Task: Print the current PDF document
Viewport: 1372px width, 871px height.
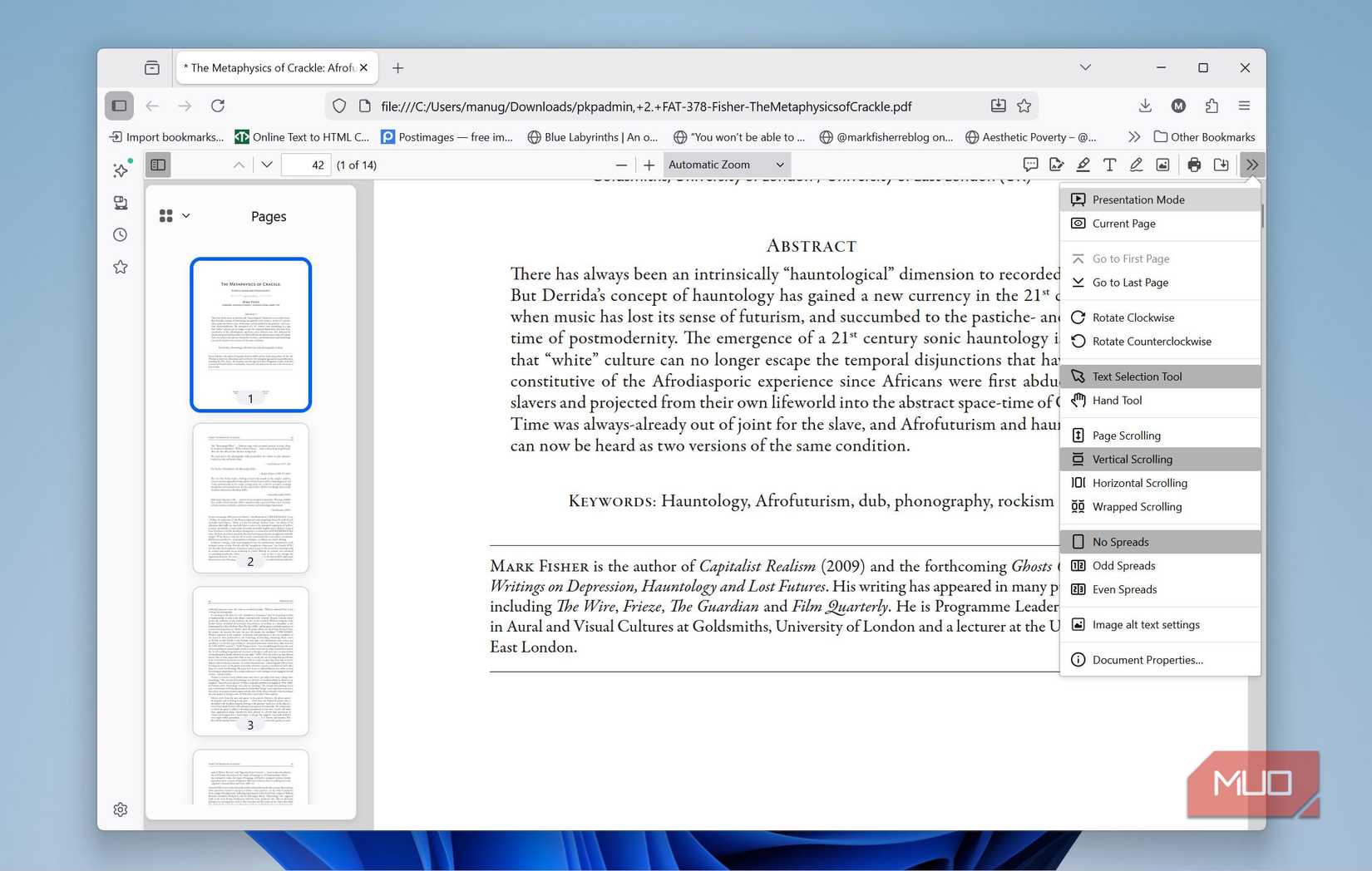Action: [x=1193, y=165]
